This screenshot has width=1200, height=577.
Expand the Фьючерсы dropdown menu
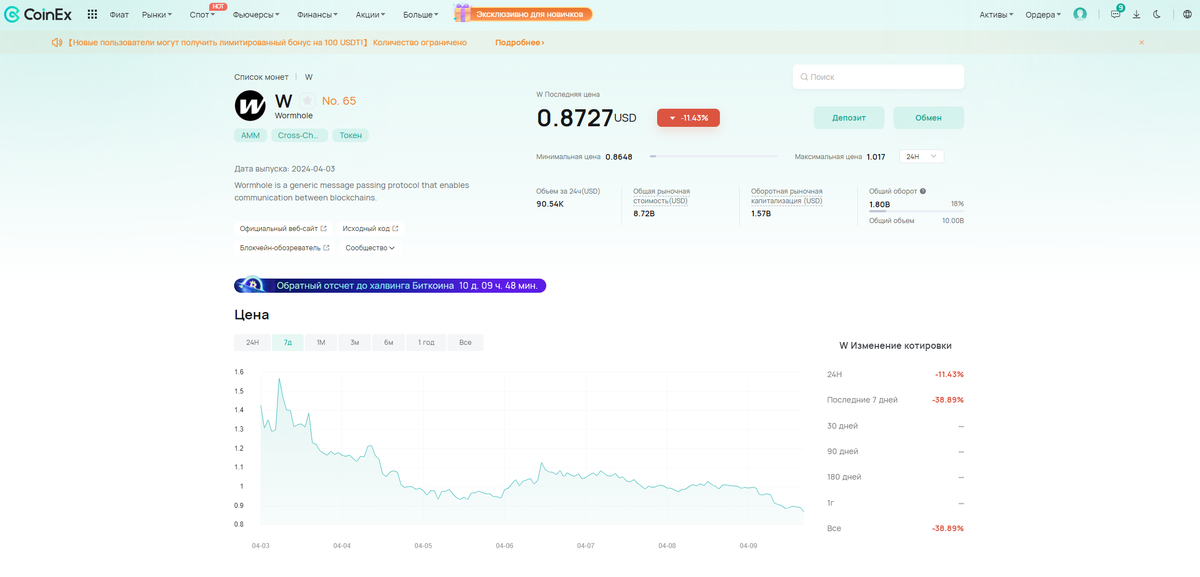[x=255, y=15]
